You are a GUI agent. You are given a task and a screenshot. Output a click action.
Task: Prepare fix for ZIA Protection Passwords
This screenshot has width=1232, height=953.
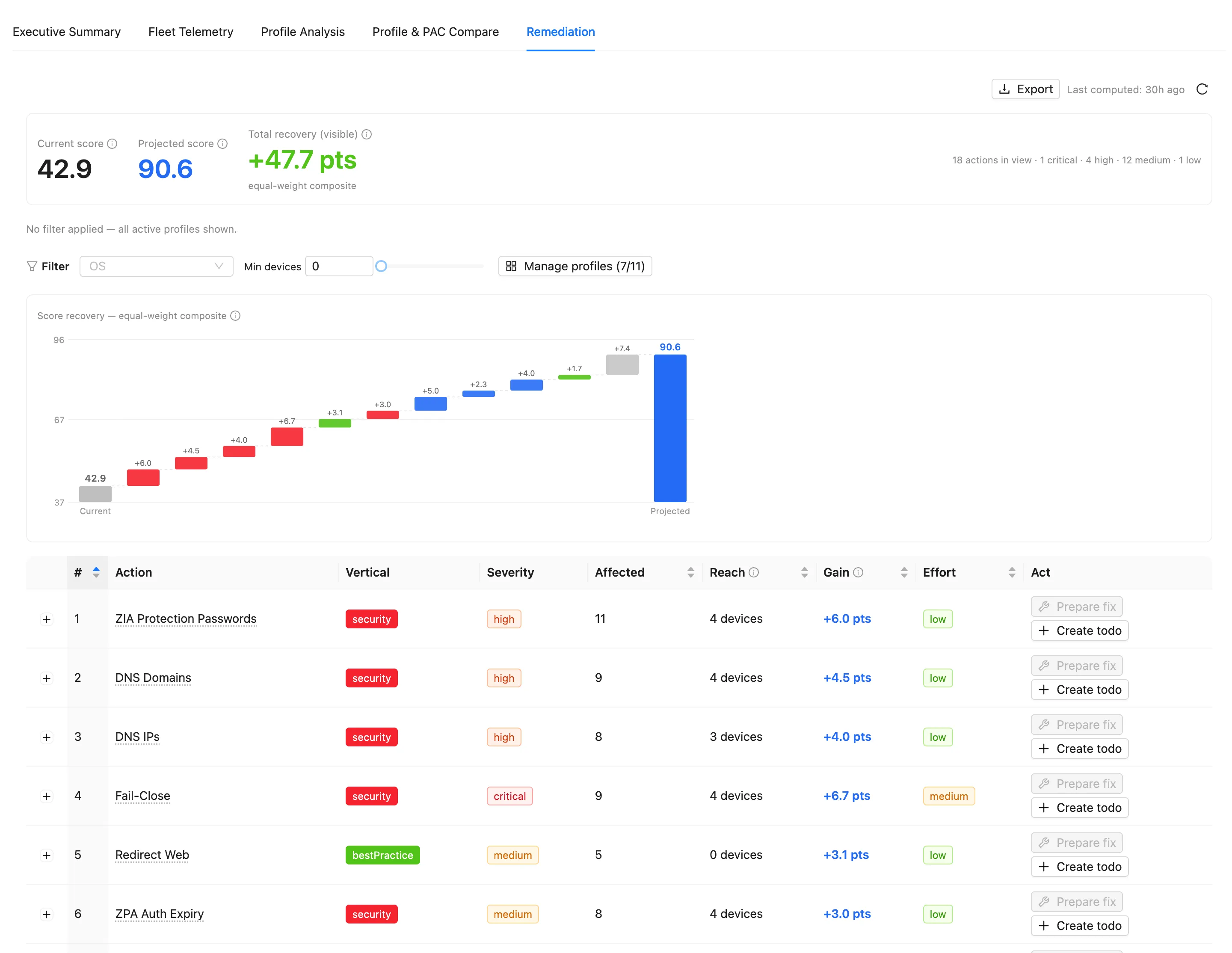coord(1077,607)
